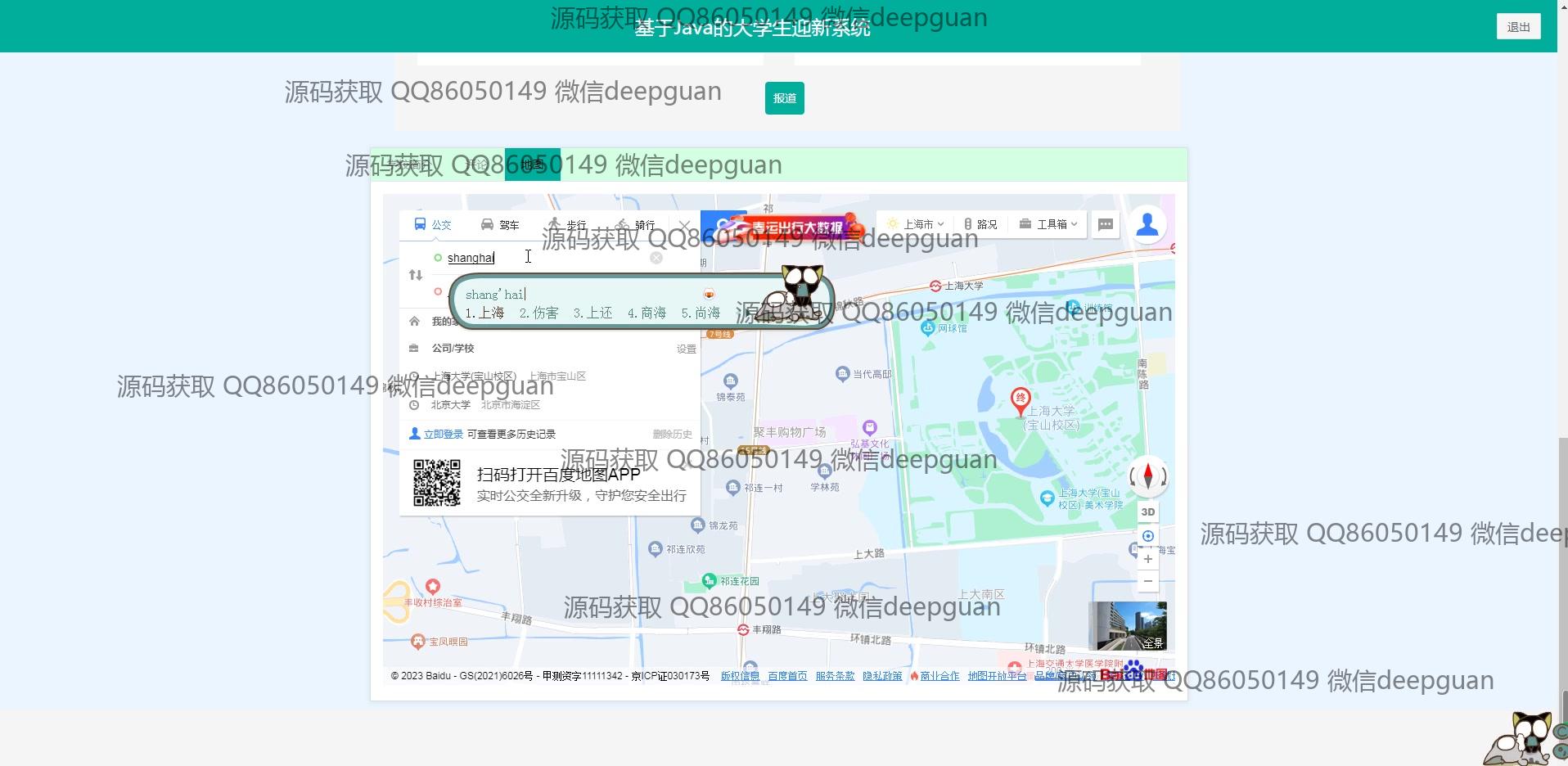Image resolution: width=1568 pixels, height=766 pixels.
Task: Click the user profile avatar icon
Action: [x=1147, y=224]
